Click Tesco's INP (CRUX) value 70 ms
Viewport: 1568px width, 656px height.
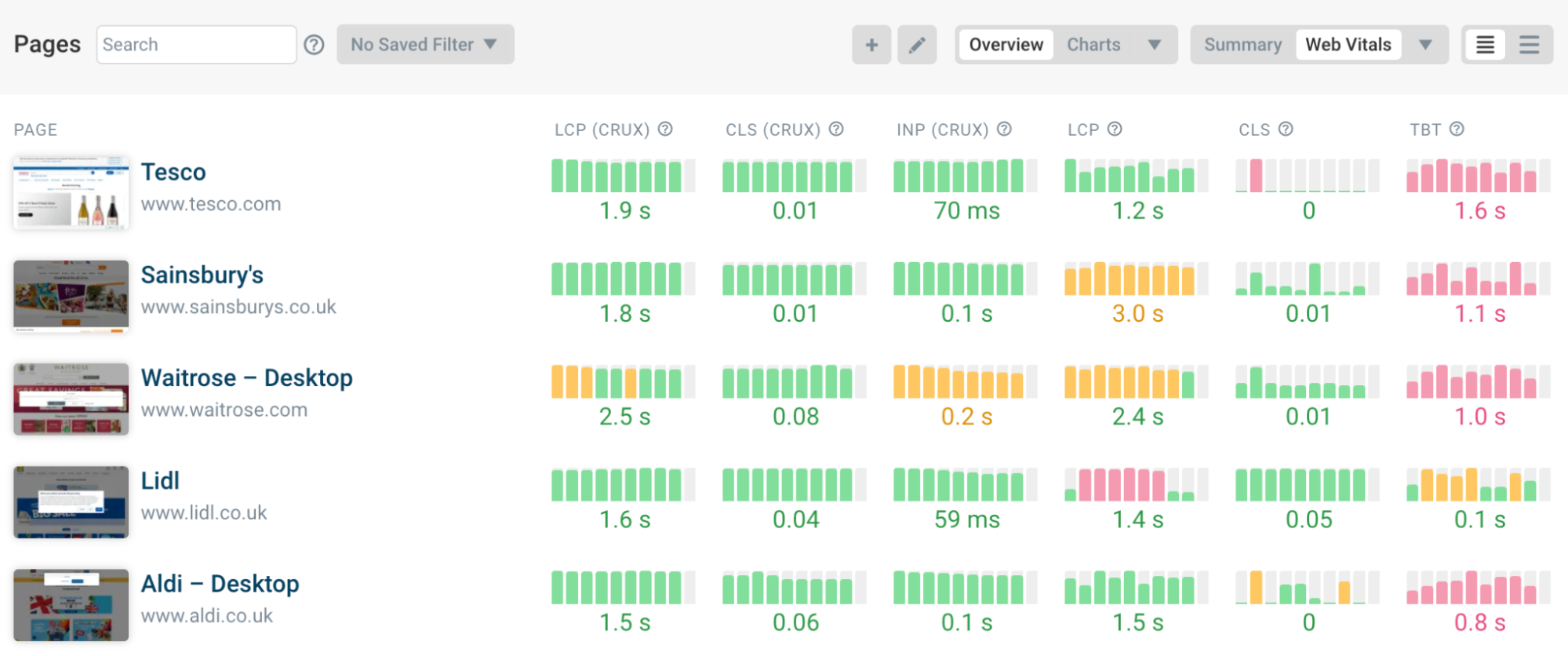tap(966, 211)
